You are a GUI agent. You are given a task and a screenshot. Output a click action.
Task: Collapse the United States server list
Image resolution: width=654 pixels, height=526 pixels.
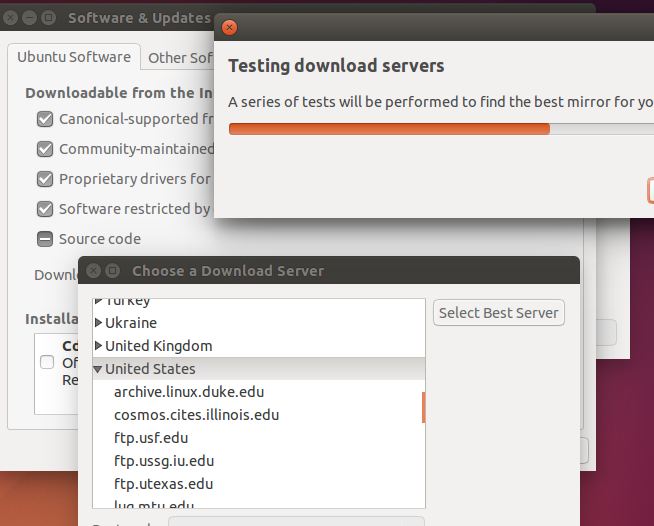coord(98,369)
